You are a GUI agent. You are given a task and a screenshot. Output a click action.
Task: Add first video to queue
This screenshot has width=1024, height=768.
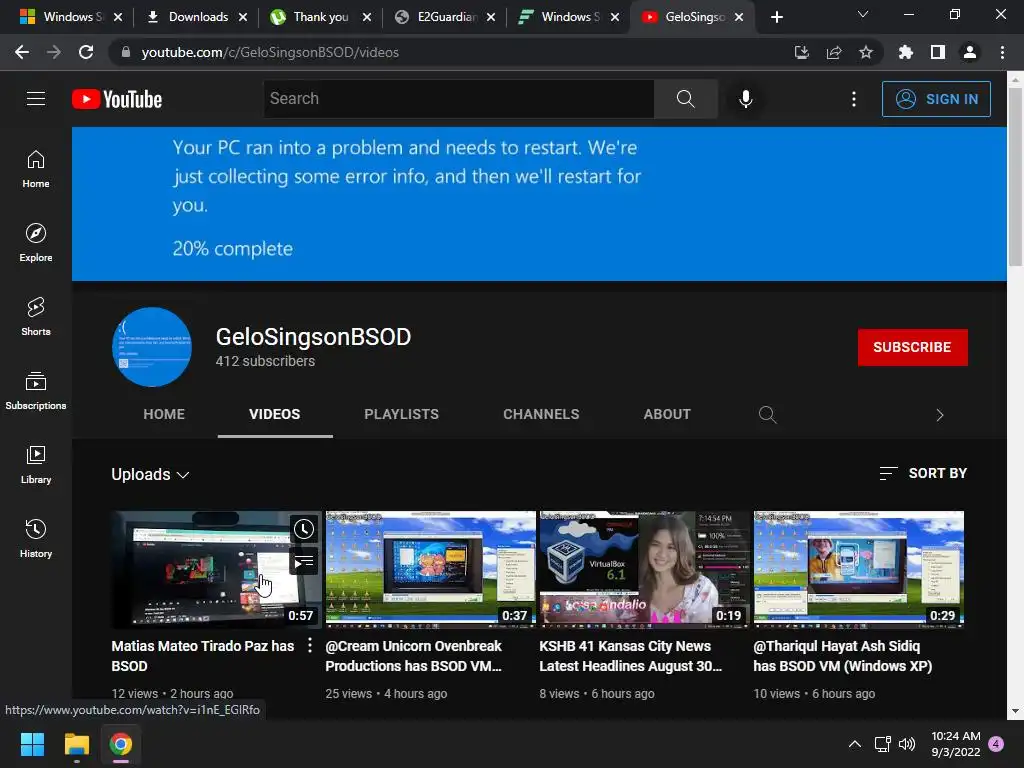tap(304, 561)
